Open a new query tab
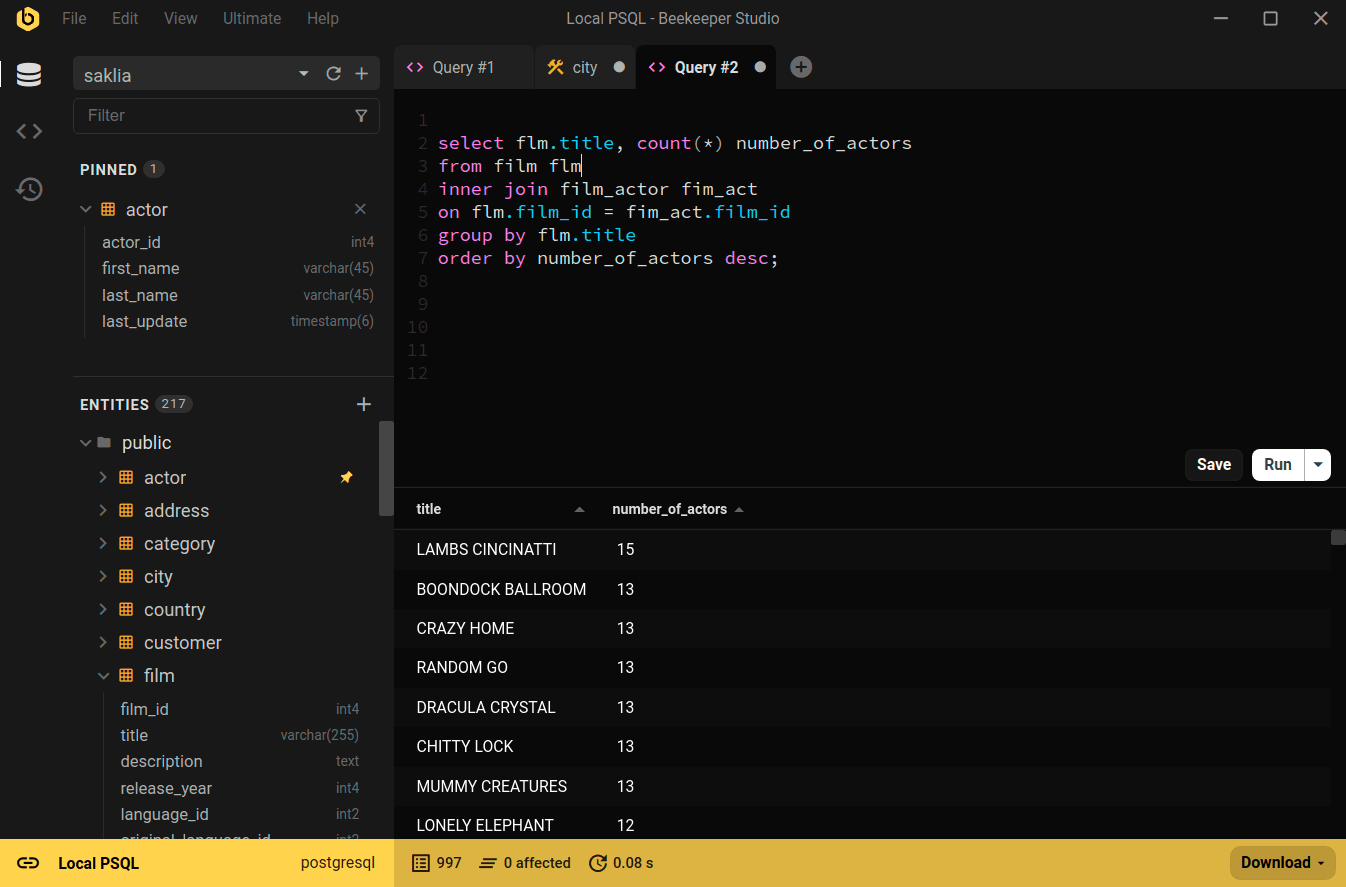 800,67
